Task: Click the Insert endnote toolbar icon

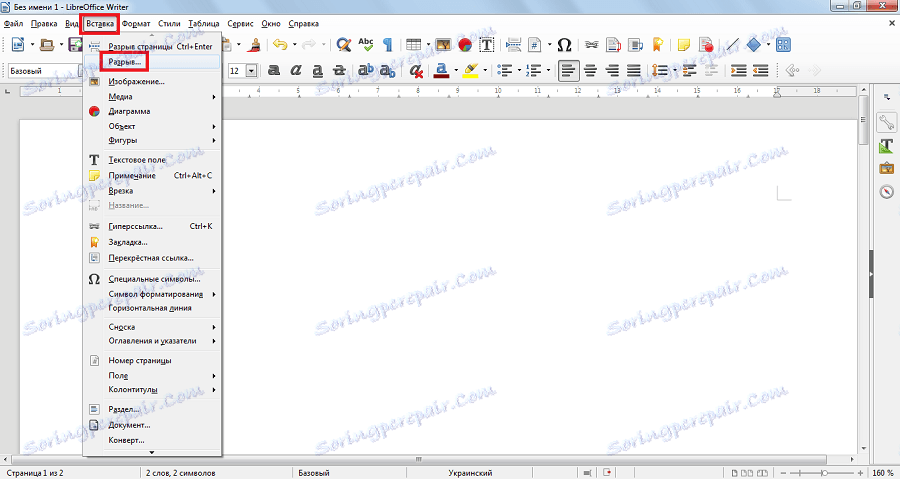Action: pos(635,45)
